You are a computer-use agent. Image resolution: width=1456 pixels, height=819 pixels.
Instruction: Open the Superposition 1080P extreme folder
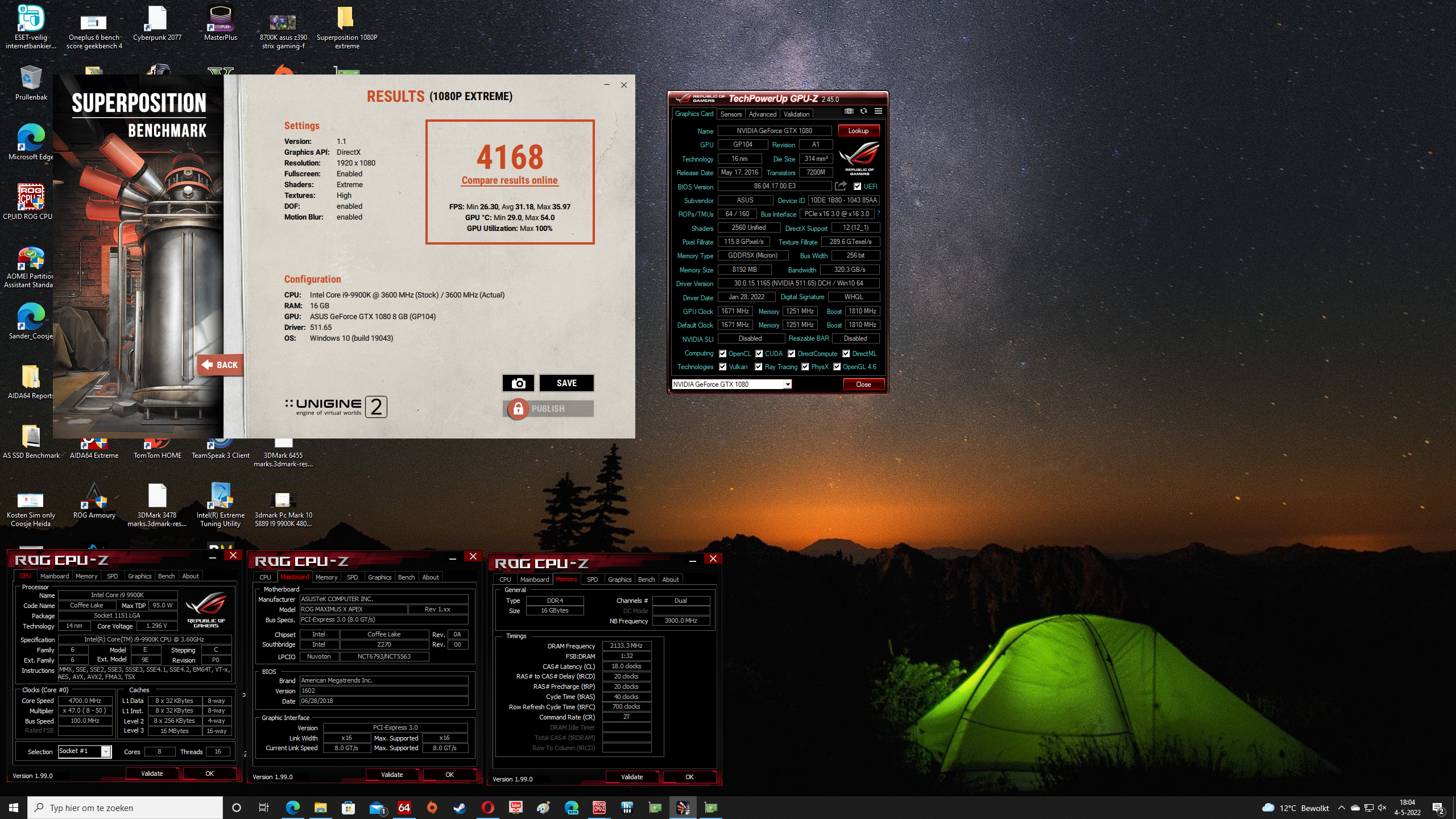tap(347, 27)
